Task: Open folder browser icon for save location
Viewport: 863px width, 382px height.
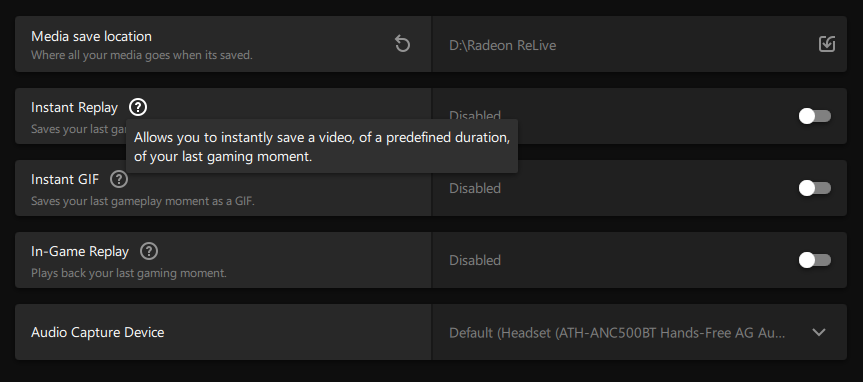Action: 827,44
